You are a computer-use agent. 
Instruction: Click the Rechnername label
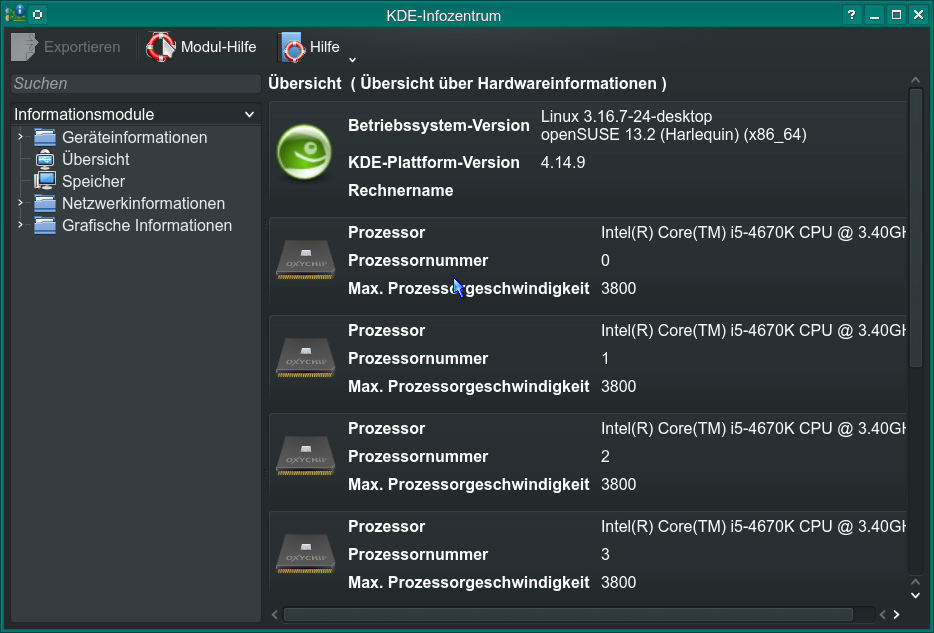(x=400, y=191)
